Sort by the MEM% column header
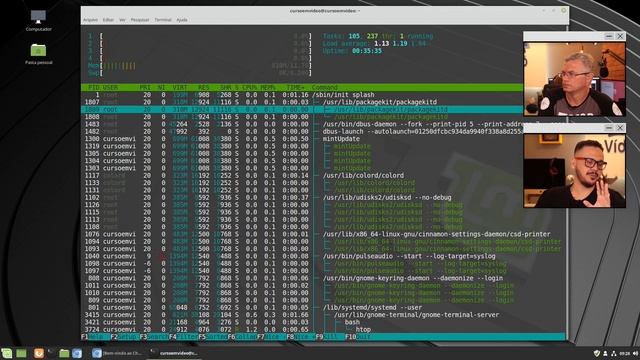The width and height of the screenshot is (640, 360). [x=268, y=87]
